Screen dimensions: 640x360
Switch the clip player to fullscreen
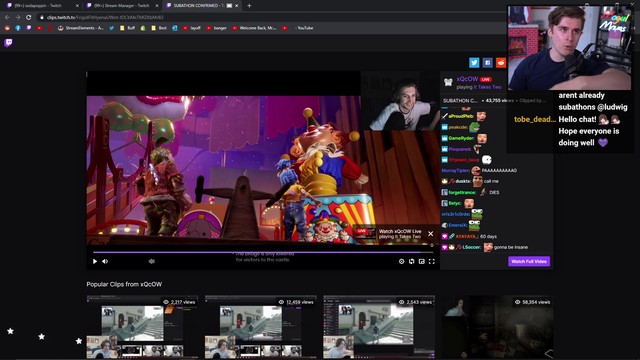[x=432, y=261]
